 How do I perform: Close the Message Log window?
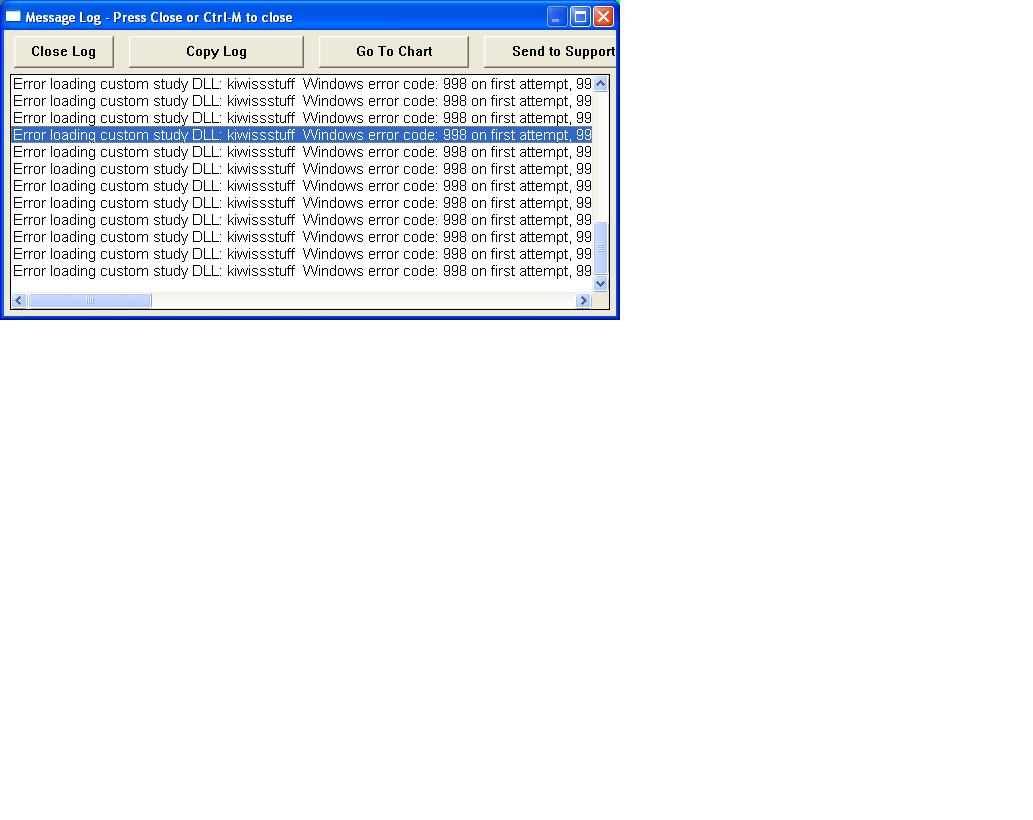[x=603, y=16]
